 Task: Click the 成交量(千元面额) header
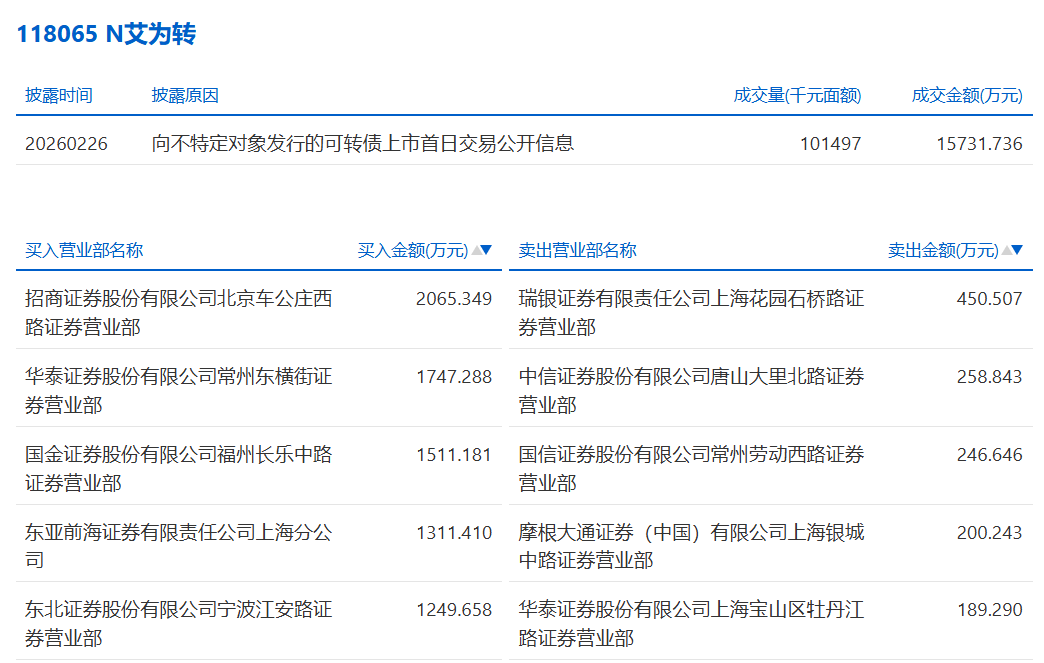click(x=797, y=96)
